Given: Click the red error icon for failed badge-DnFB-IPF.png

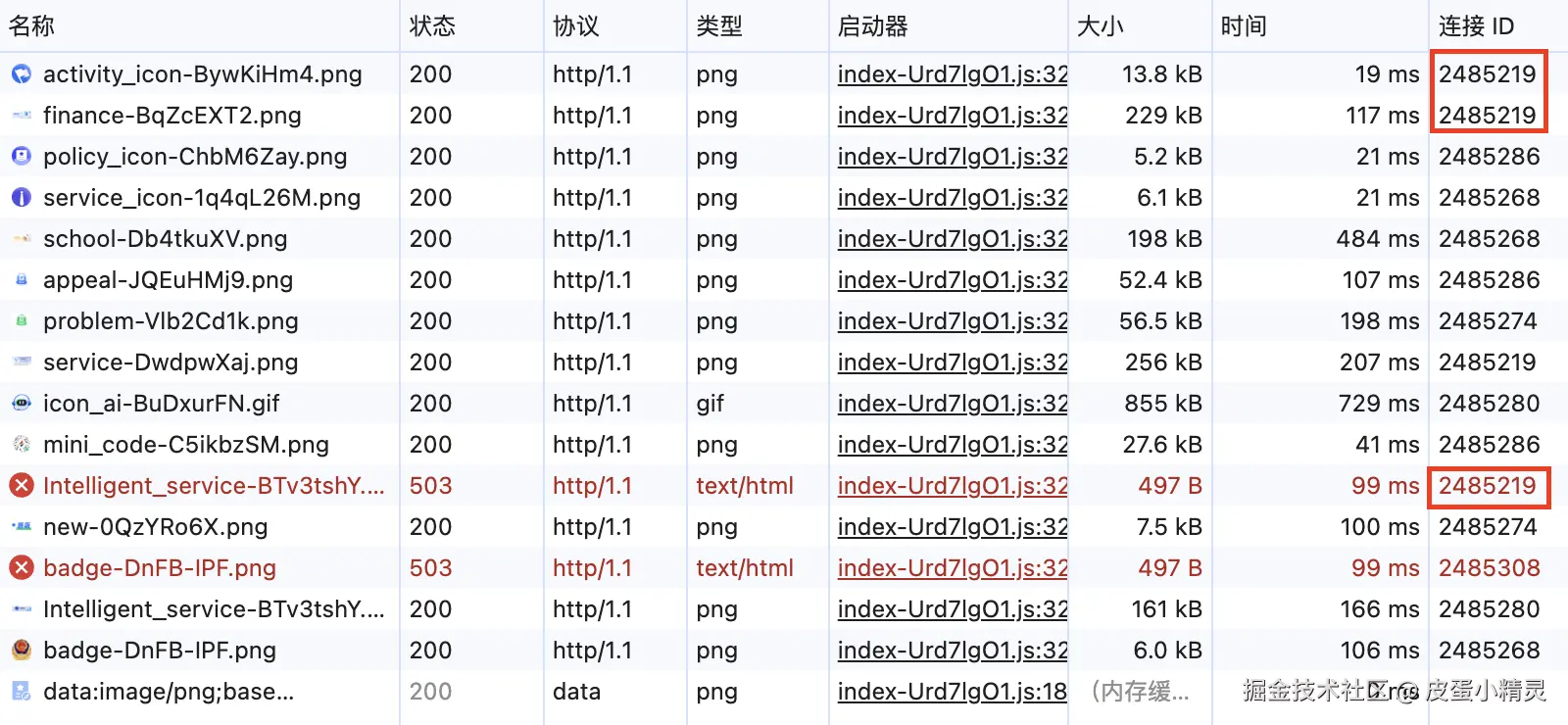Looking at the screenshot, I should [21, 567].
